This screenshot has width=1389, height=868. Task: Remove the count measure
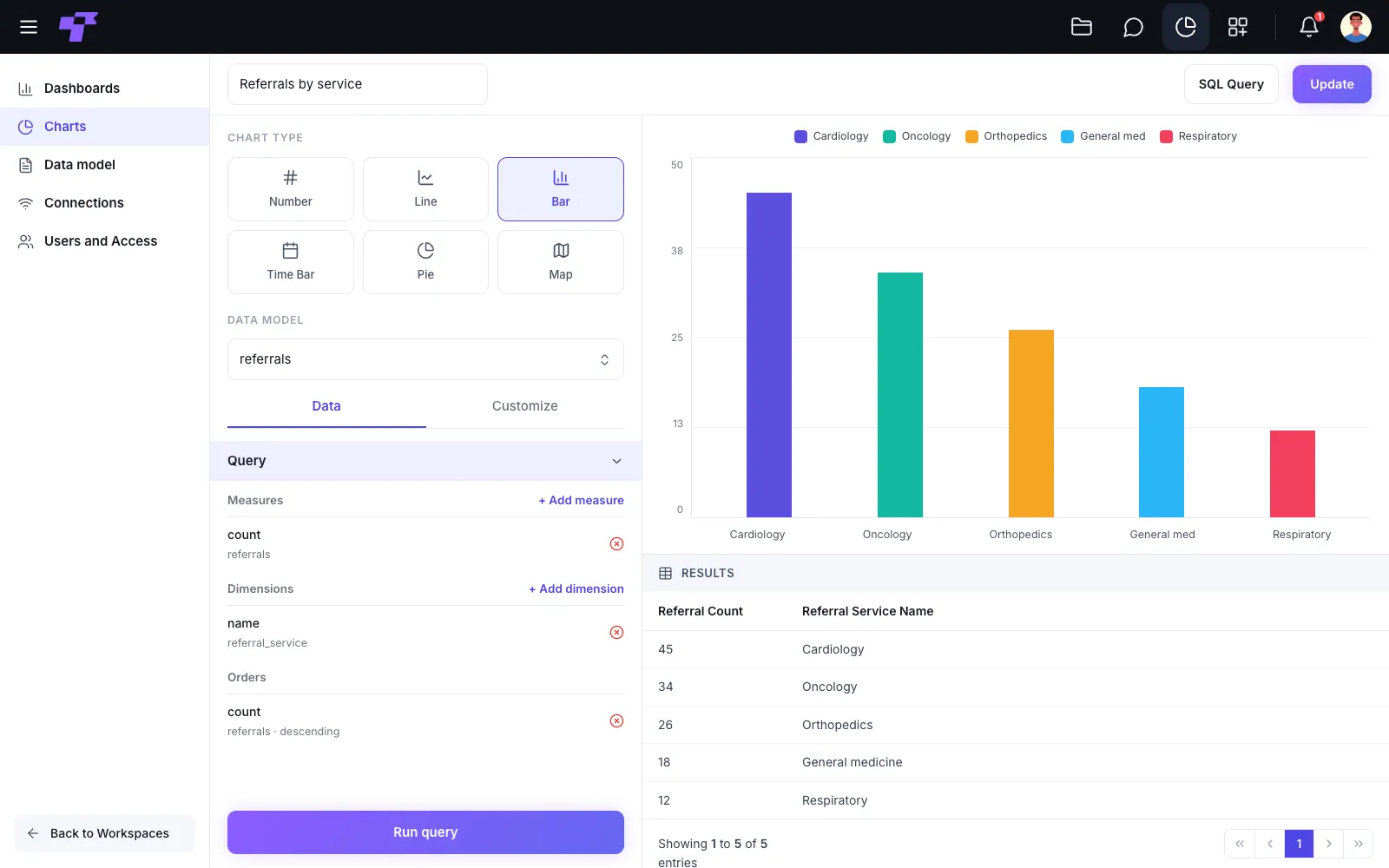[616, 544]
